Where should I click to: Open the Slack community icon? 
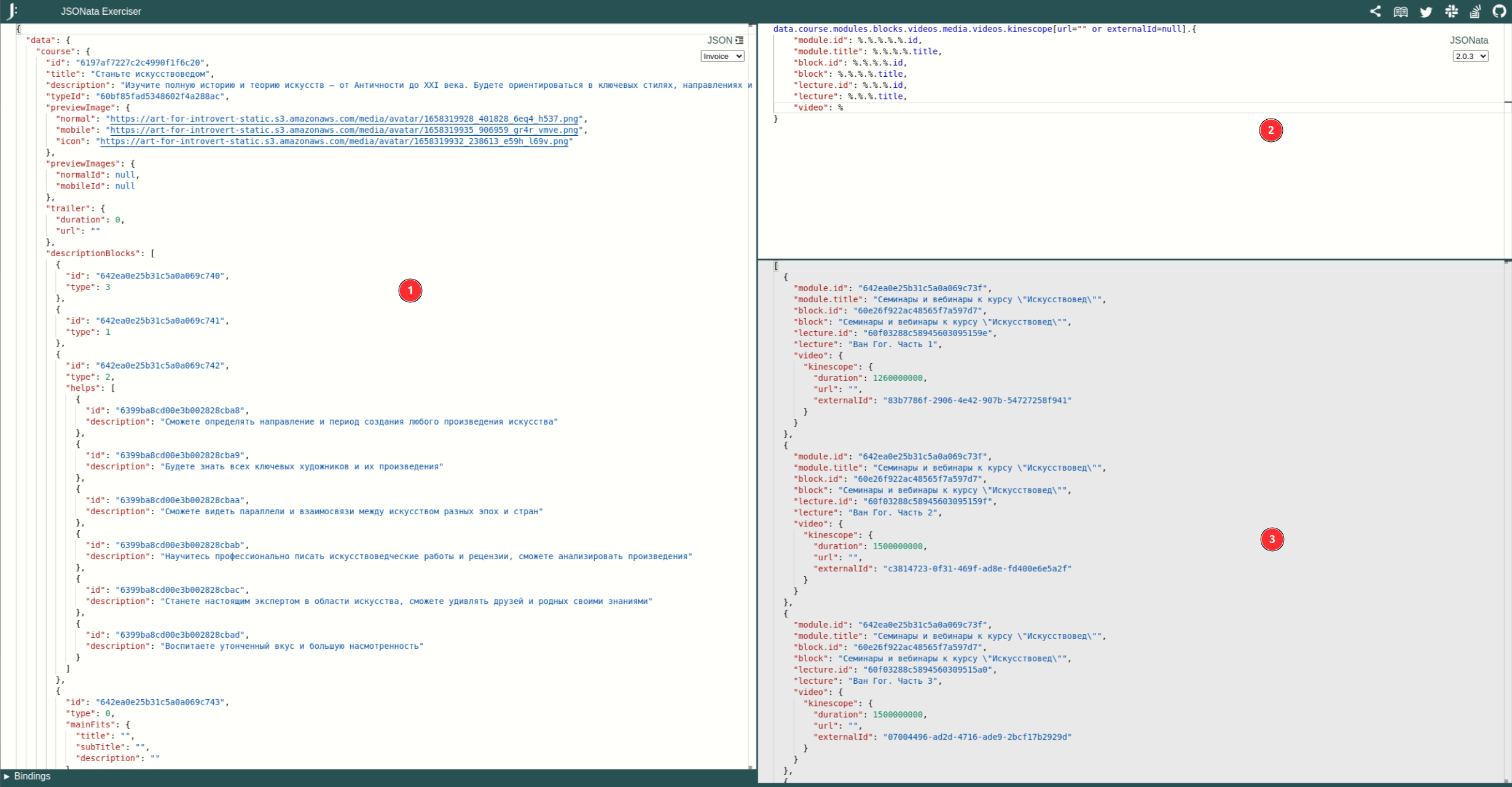[x=1452, y=12]
